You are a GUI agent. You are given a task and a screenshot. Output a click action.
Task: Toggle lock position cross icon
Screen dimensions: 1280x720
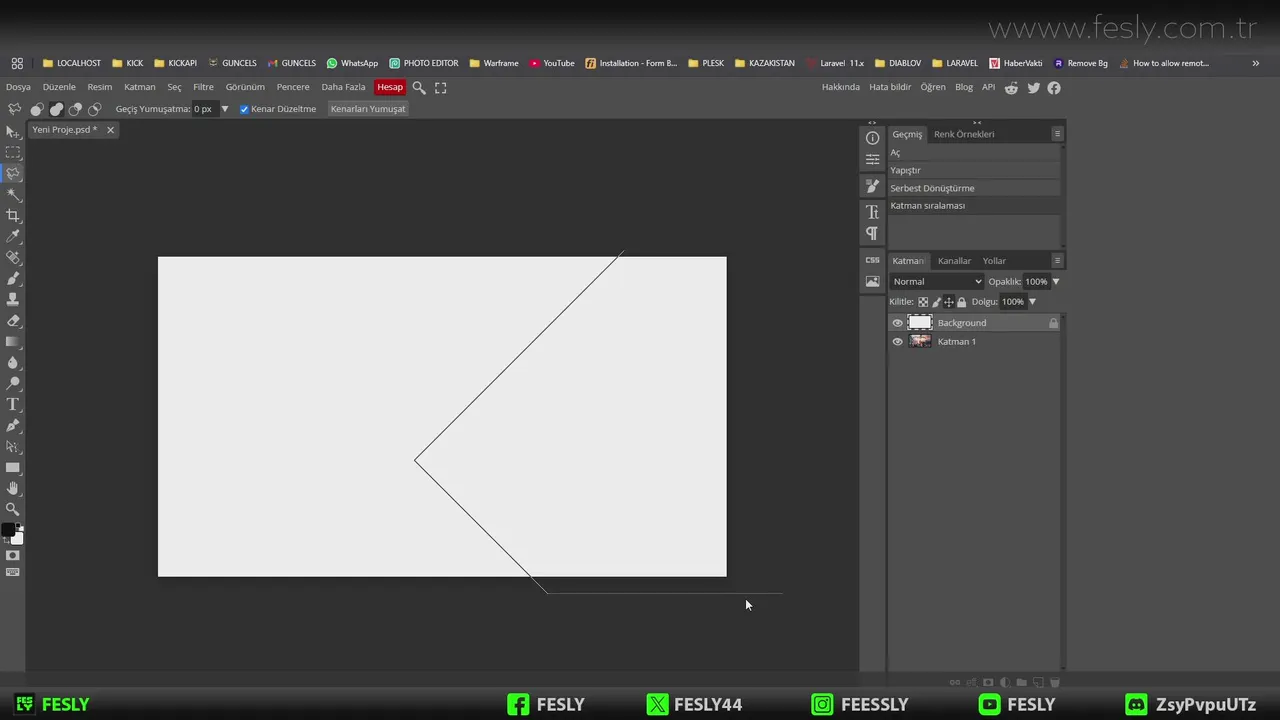tap(949, 302)
